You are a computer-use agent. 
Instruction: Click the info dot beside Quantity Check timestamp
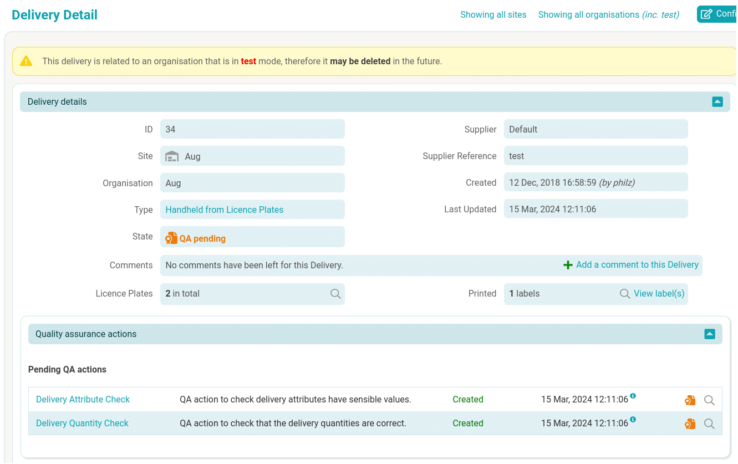point(633,420)
